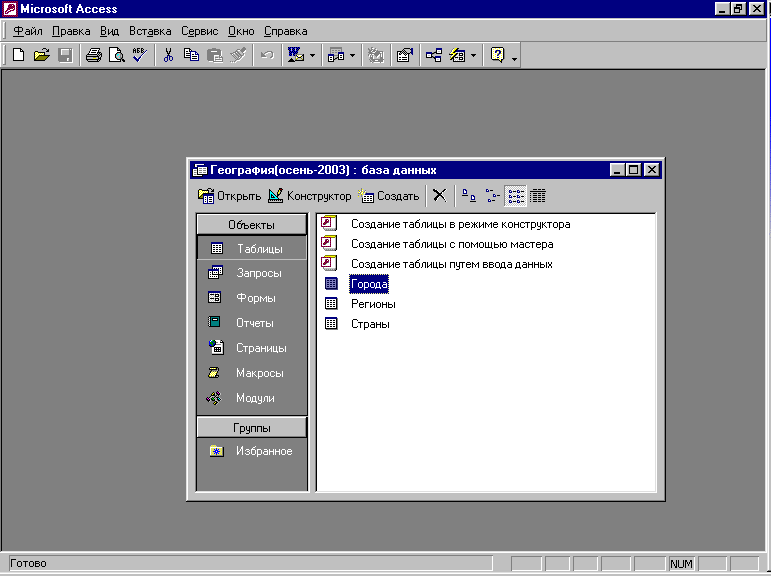Toggle the list view button

click(x=515, y=195)
